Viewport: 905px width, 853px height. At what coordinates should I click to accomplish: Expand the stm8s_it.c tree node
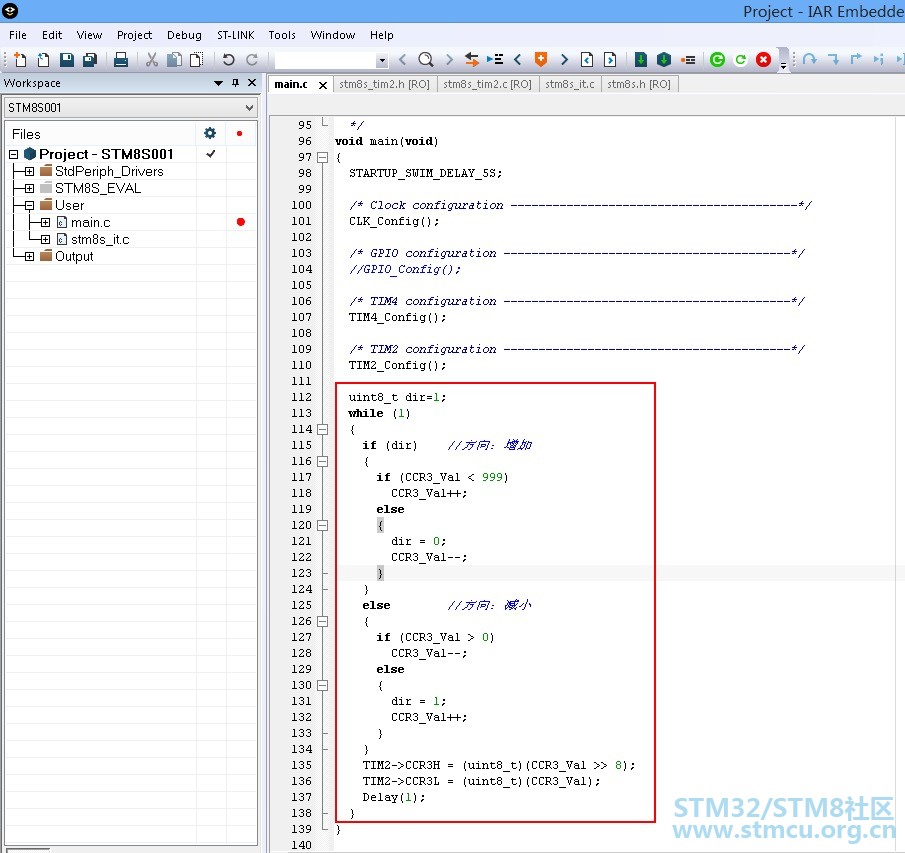point(46,239)
